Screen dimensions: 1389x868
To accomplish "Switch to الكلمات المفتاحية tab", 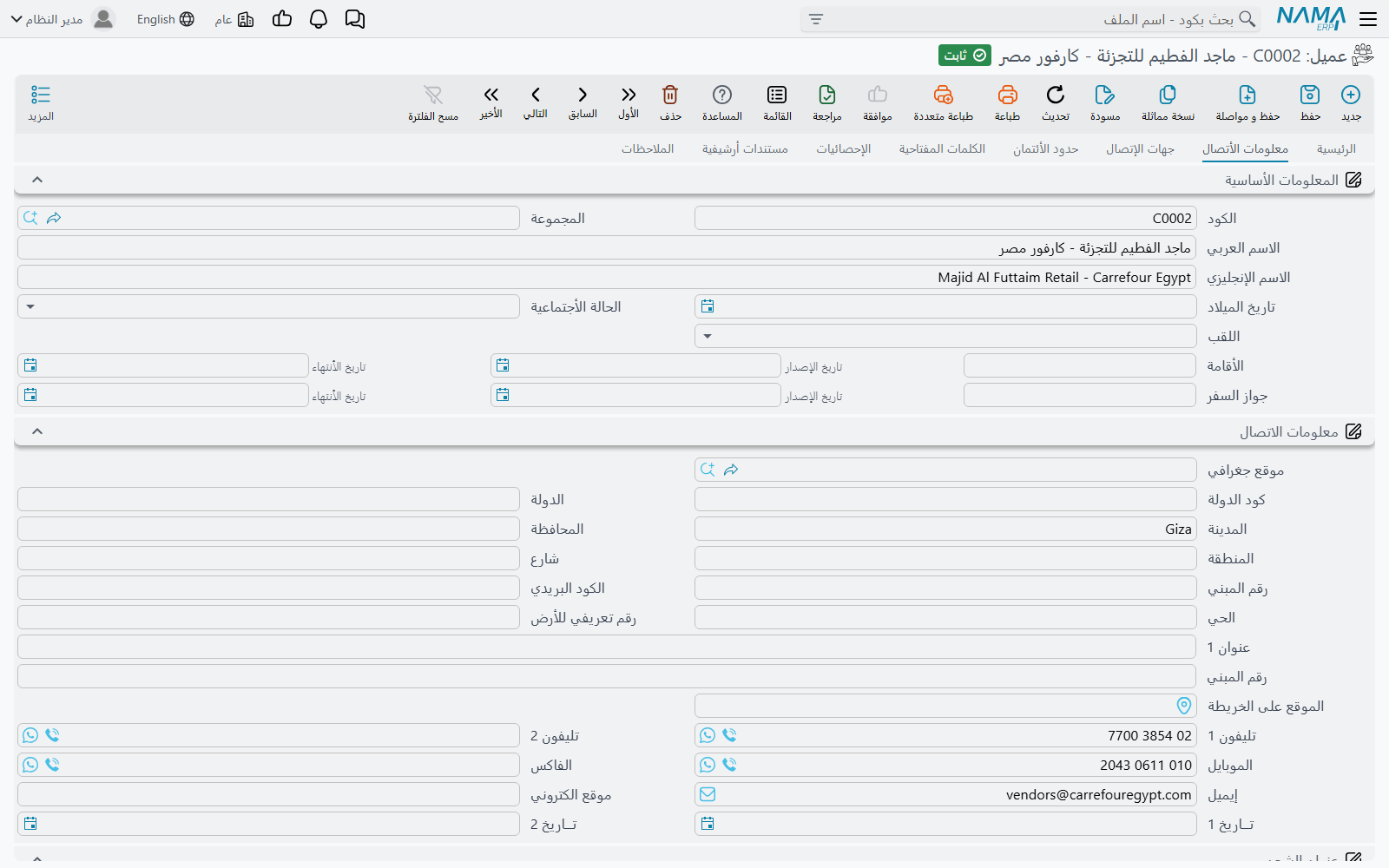I will coord(942,149).
